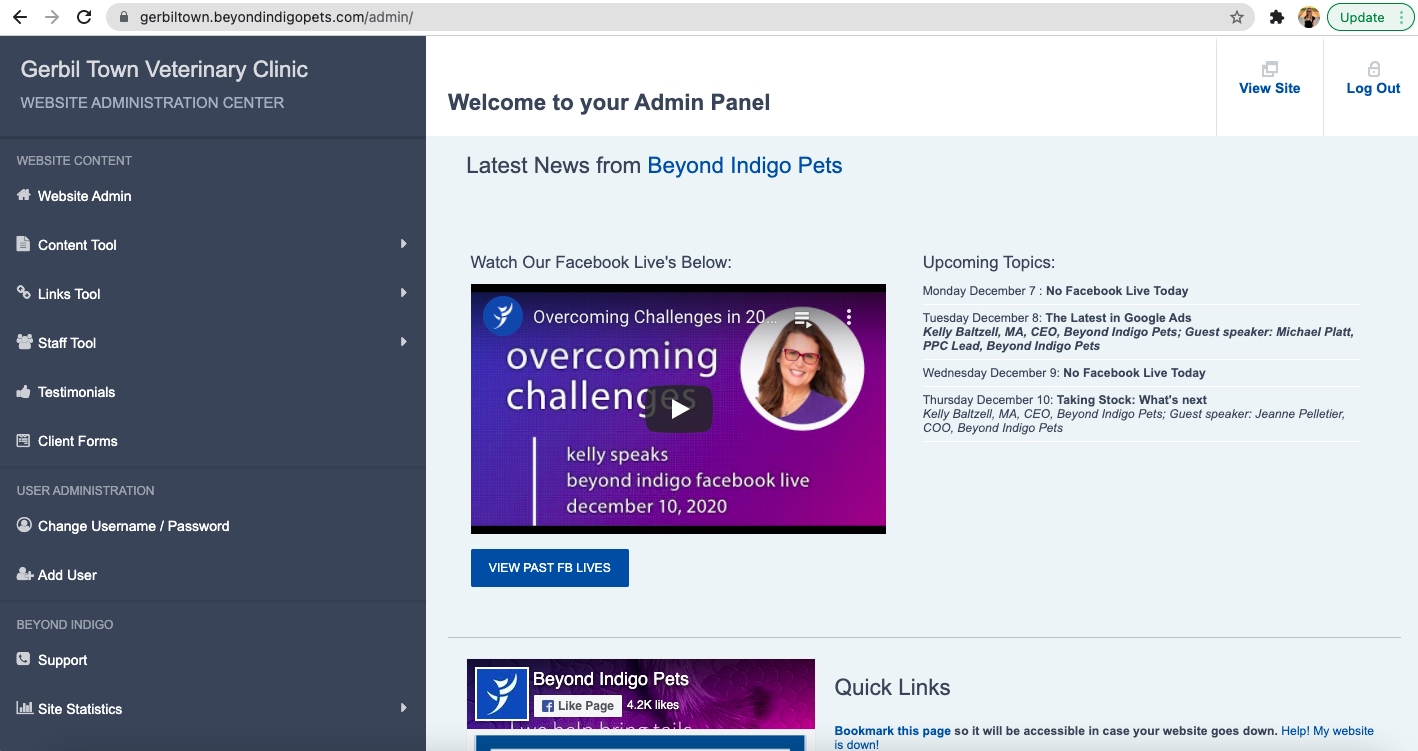
Task: Expand the Links Tool submenu arrow
Action: click(x=404, y=292)
